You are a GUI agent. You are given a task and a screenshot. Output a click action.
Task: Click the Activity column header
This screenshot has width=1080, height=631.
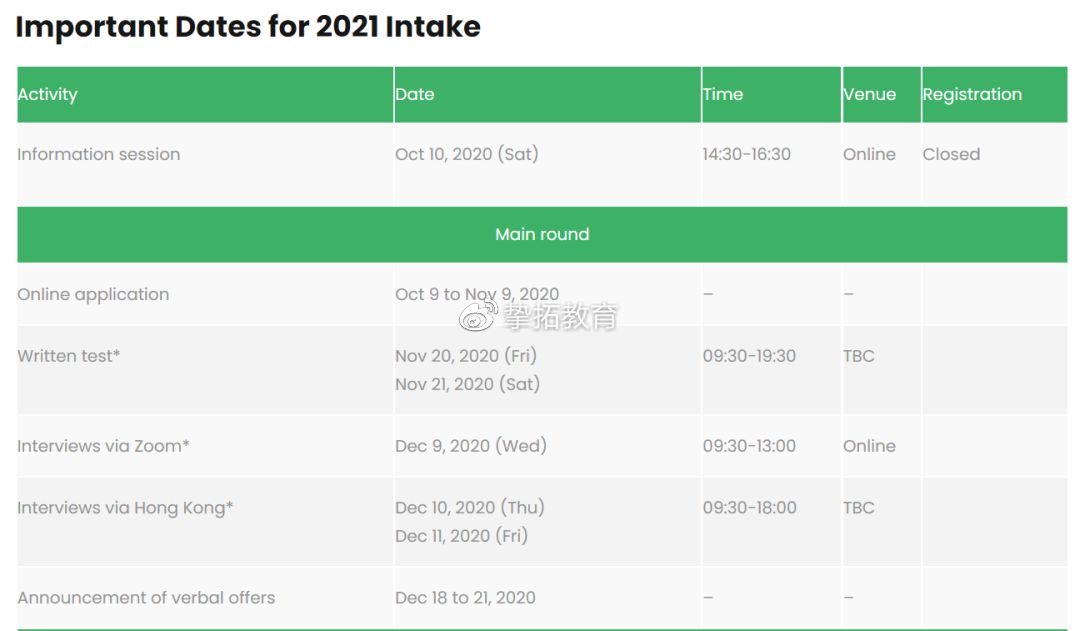(x=47, y=94)
